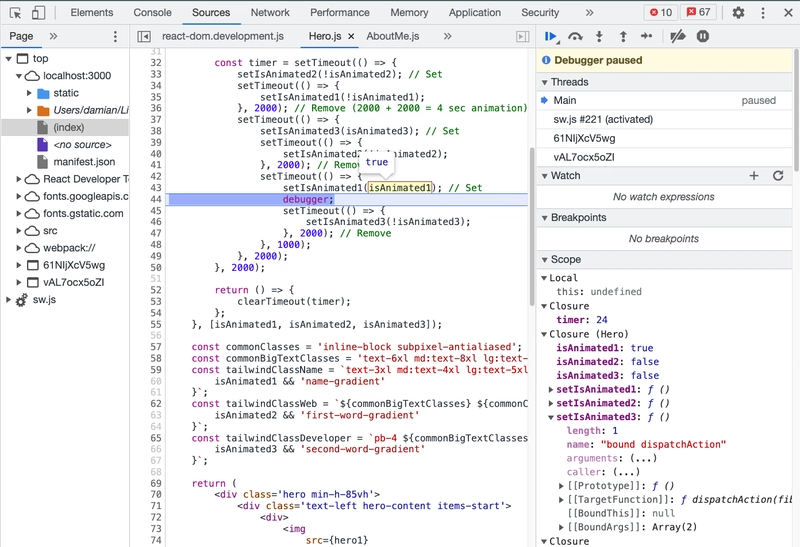Screen dimensions: 800x547
Task: Close the Hero.js tab
Action: pos(351,36)
